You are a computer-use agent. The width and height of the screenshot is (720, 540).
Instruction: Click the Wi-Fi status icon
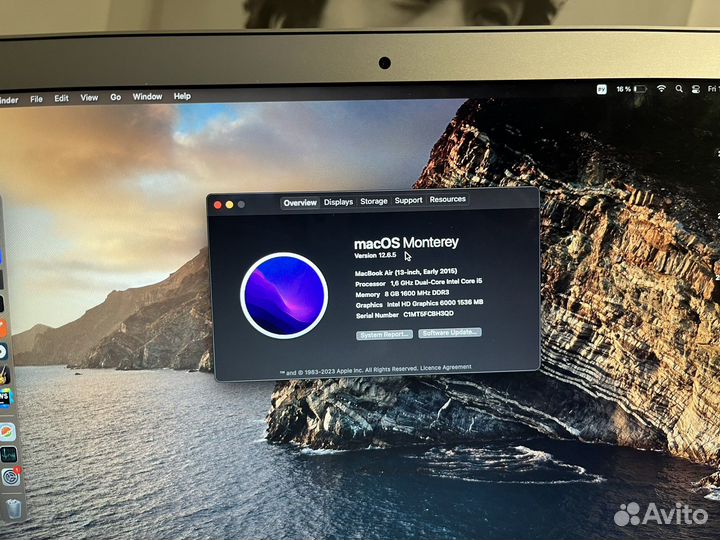pyautogui.click(x=661, y=89)
